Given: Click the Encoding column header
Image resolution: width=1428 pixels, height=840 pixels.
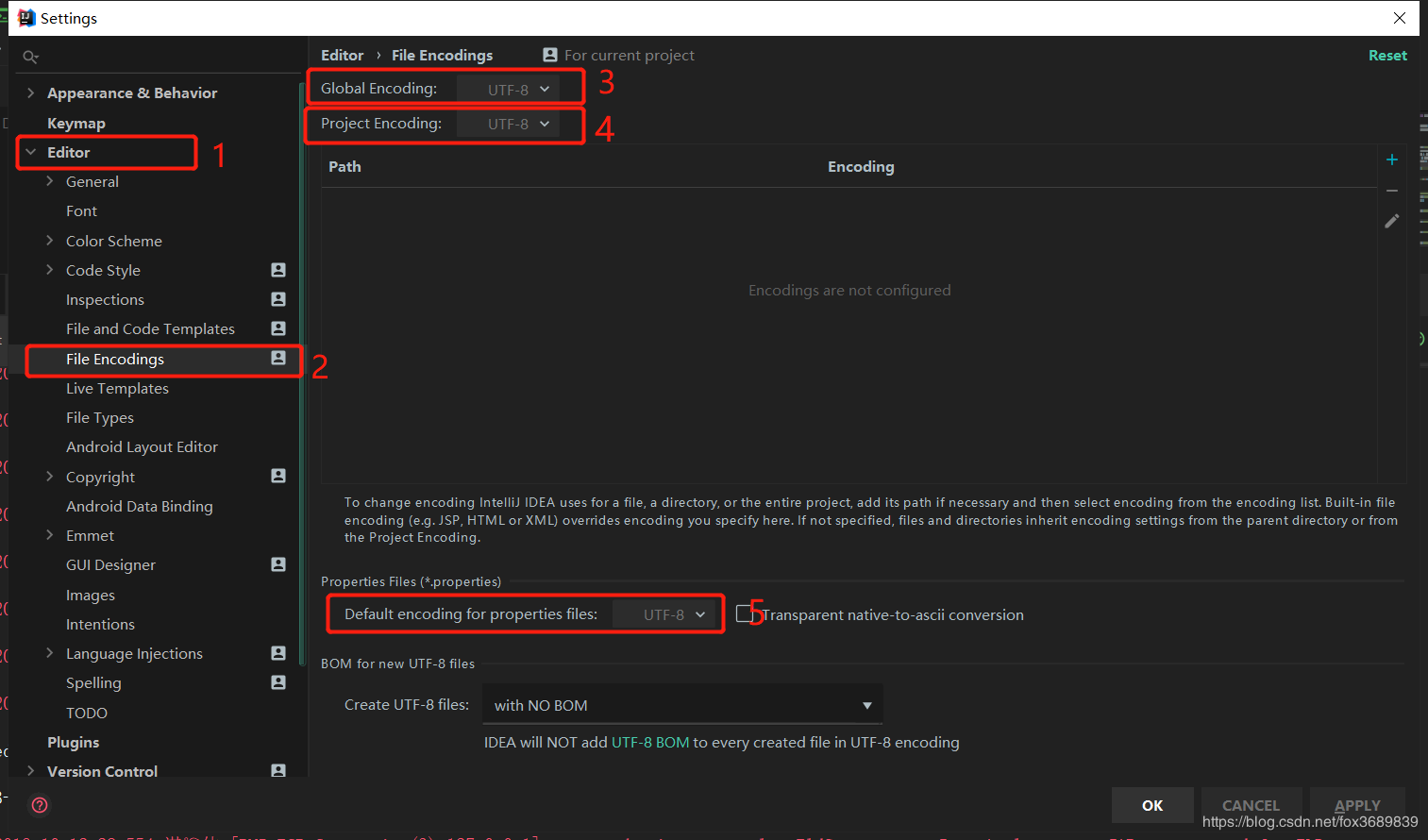Looking at the screenshot, I should coord(861,166).
